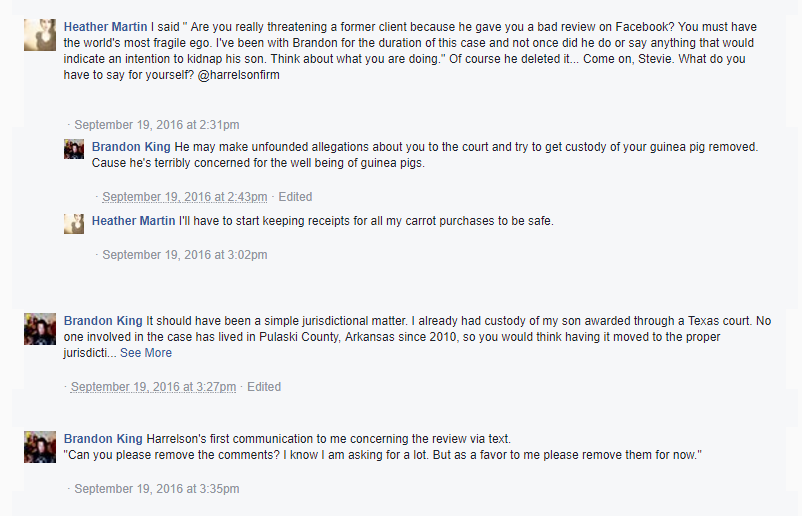The width and height of the screenshot is (802, 516).
Task: Open Heather Martin's name on the carrot receipts reply
Action: click(133, 221)
